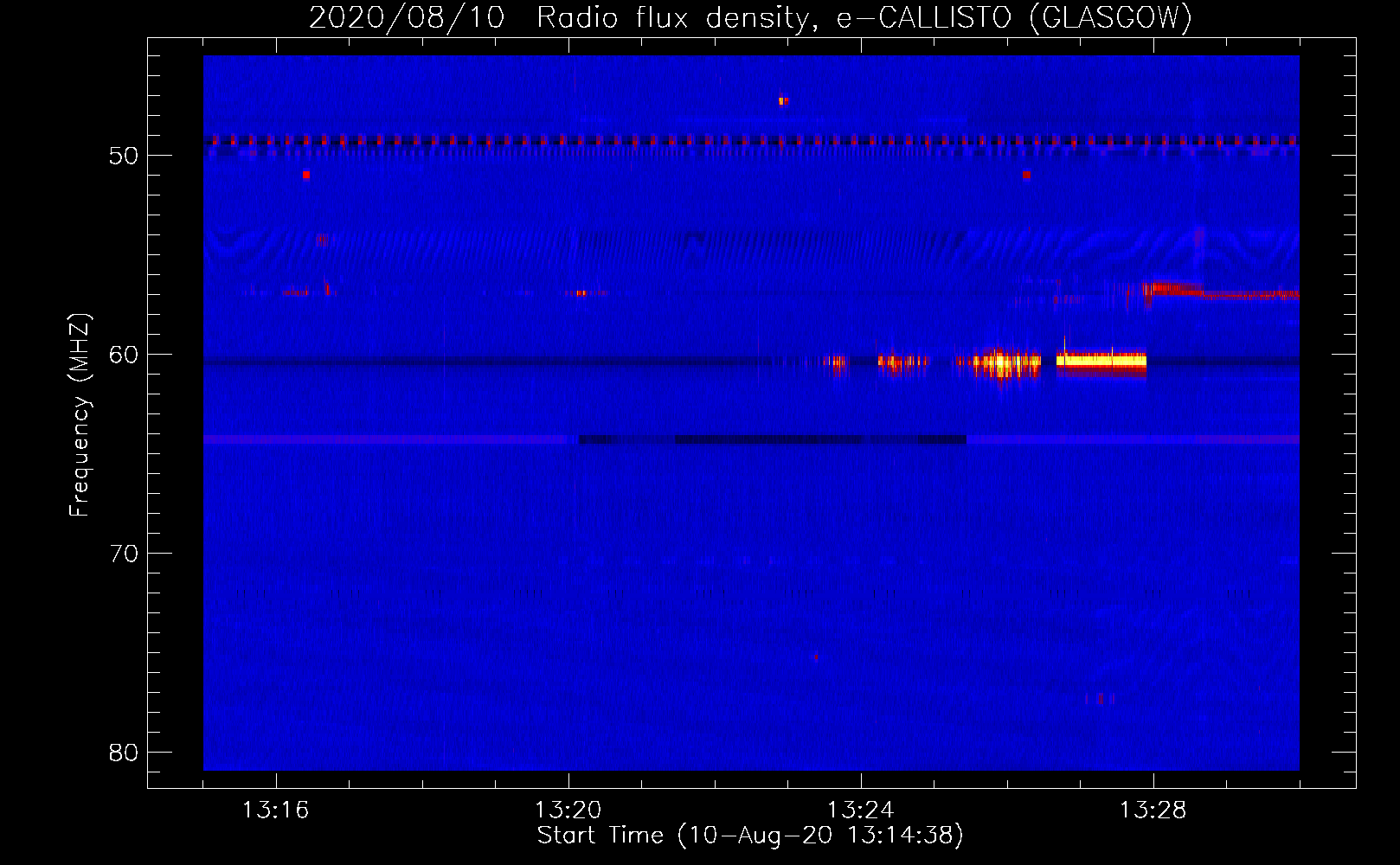This screenshot has height=865, width=1400.
Task: Select the 60 frequency tick label
Action: pos(124,355)
